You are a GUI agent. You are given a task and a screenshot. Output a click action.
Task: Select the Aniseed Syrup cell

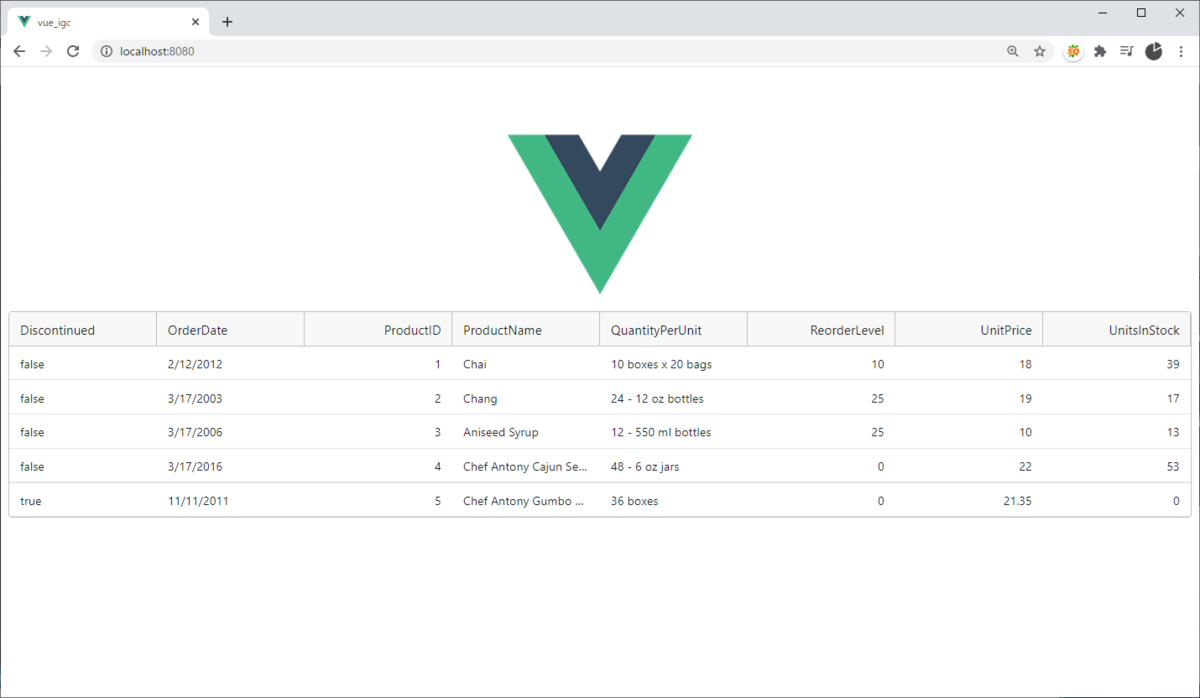pyautogui.click(x=526, y=432)
